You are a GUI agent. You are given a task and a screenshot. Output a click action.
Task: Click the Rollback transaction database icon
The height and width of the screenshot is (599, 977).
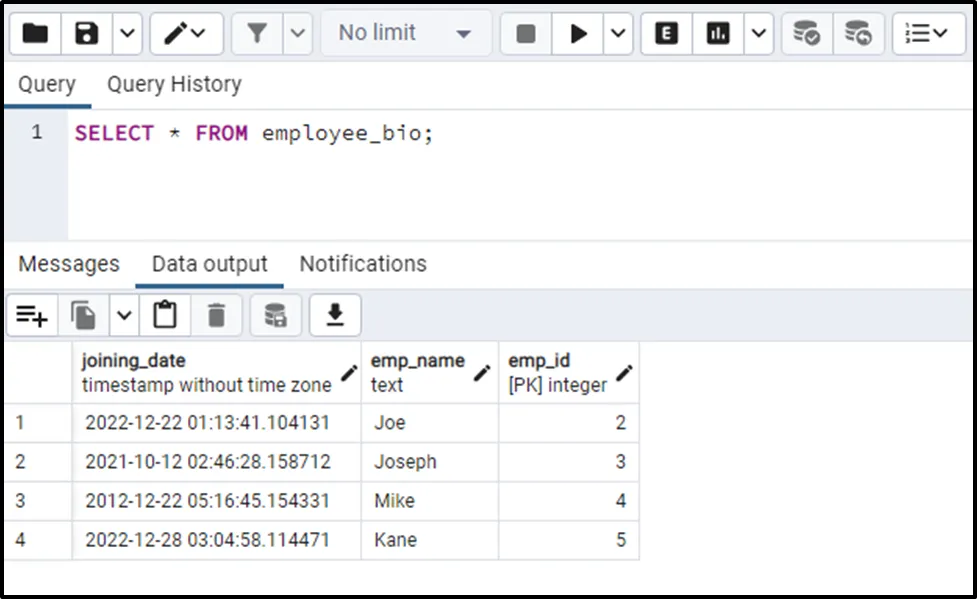point(857,33)
